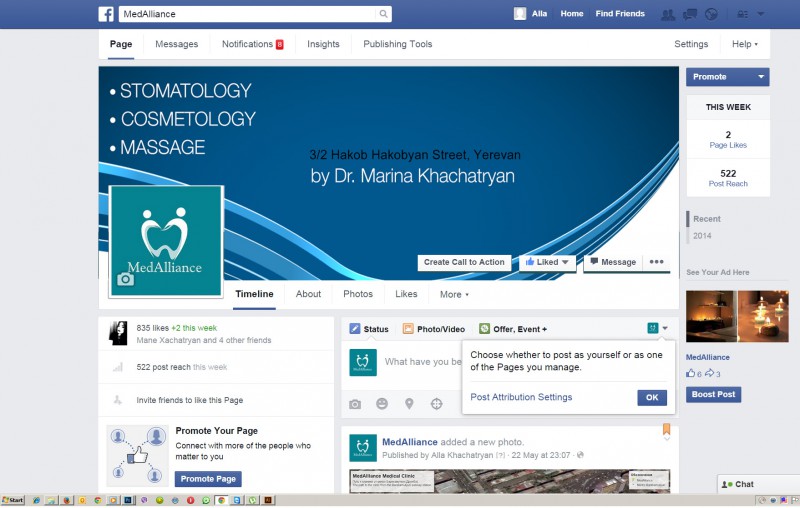800x508 pixels.
Task: Open the Notifications tab
Action: tap(252, 44)
